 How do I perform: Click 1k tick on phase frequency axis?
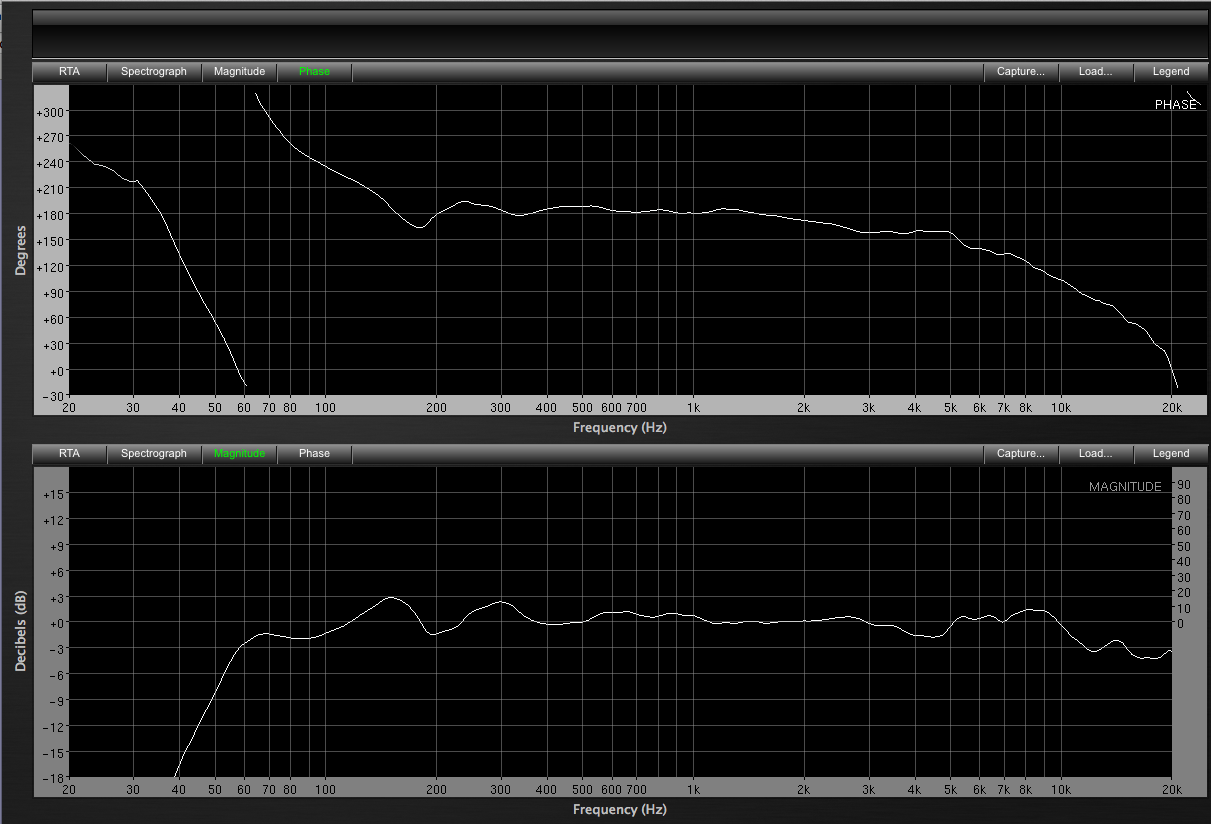click(x=693, y=408)
